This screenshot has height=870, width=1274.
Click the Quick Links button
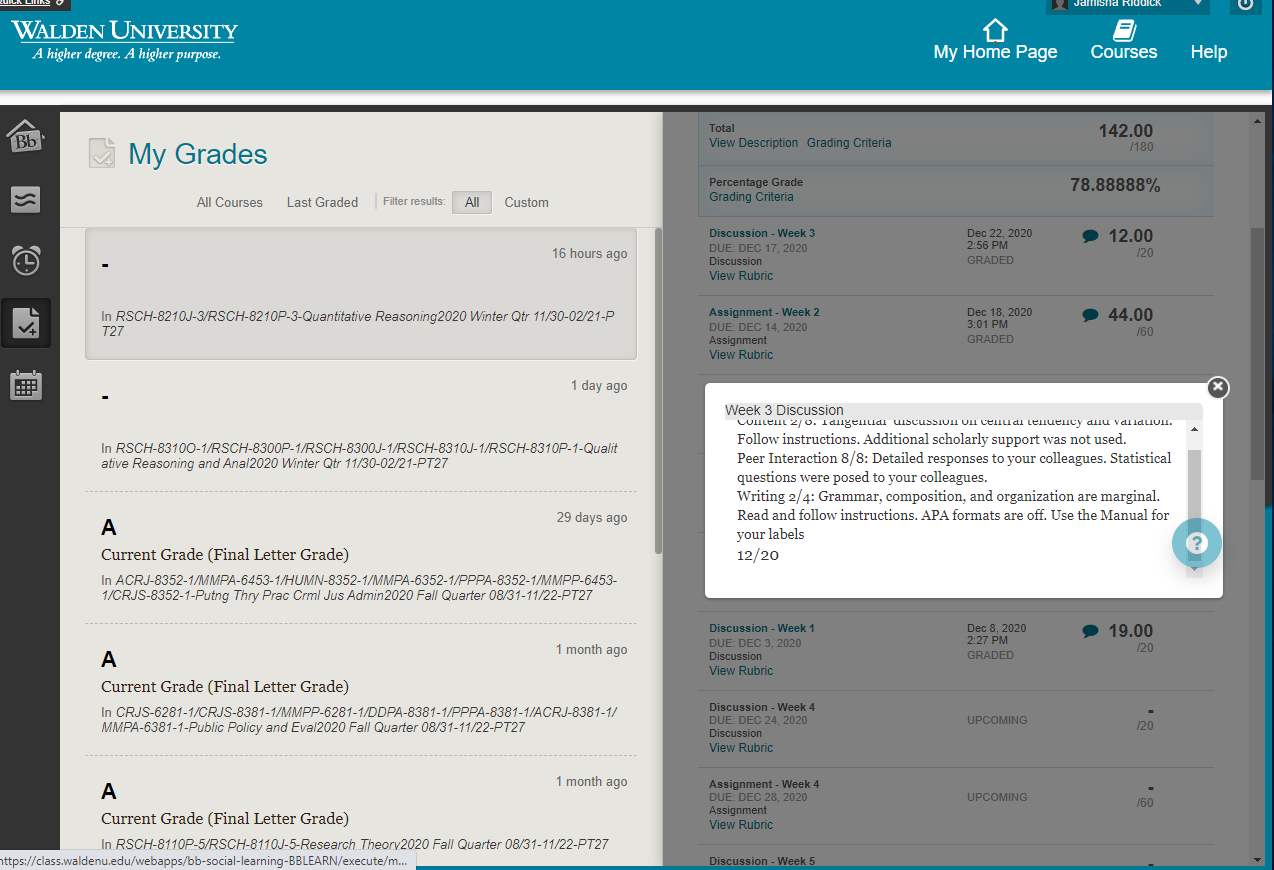pyautogui.click(x=35, y=4)
